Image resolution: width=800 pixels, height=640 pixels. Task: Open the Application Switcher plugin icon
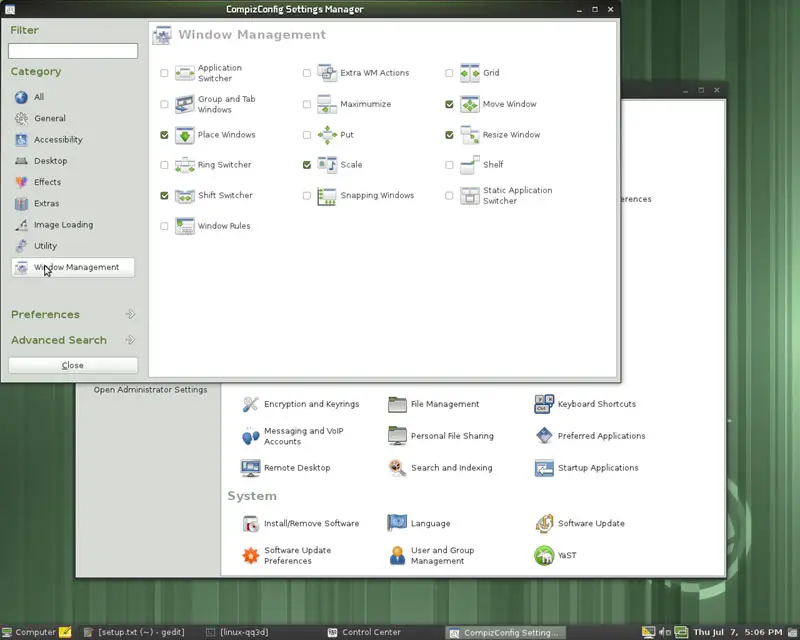point(185,73)
